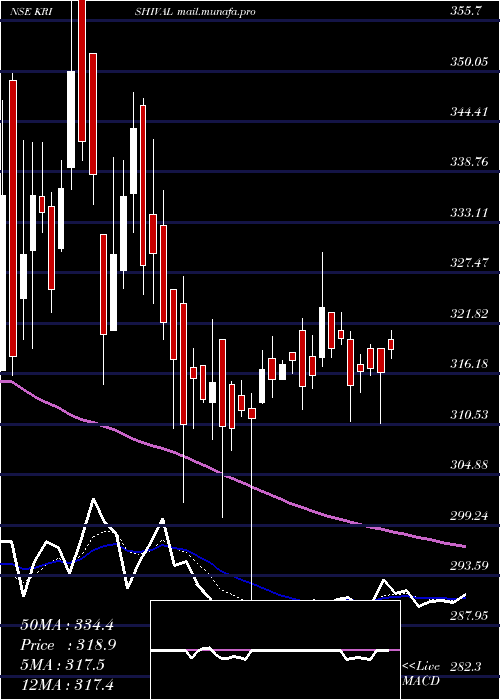Image resolution: width=500 pixels, height=700 pixels.
Task: Click the 293.59 price axis label
Action: [469, 567]
